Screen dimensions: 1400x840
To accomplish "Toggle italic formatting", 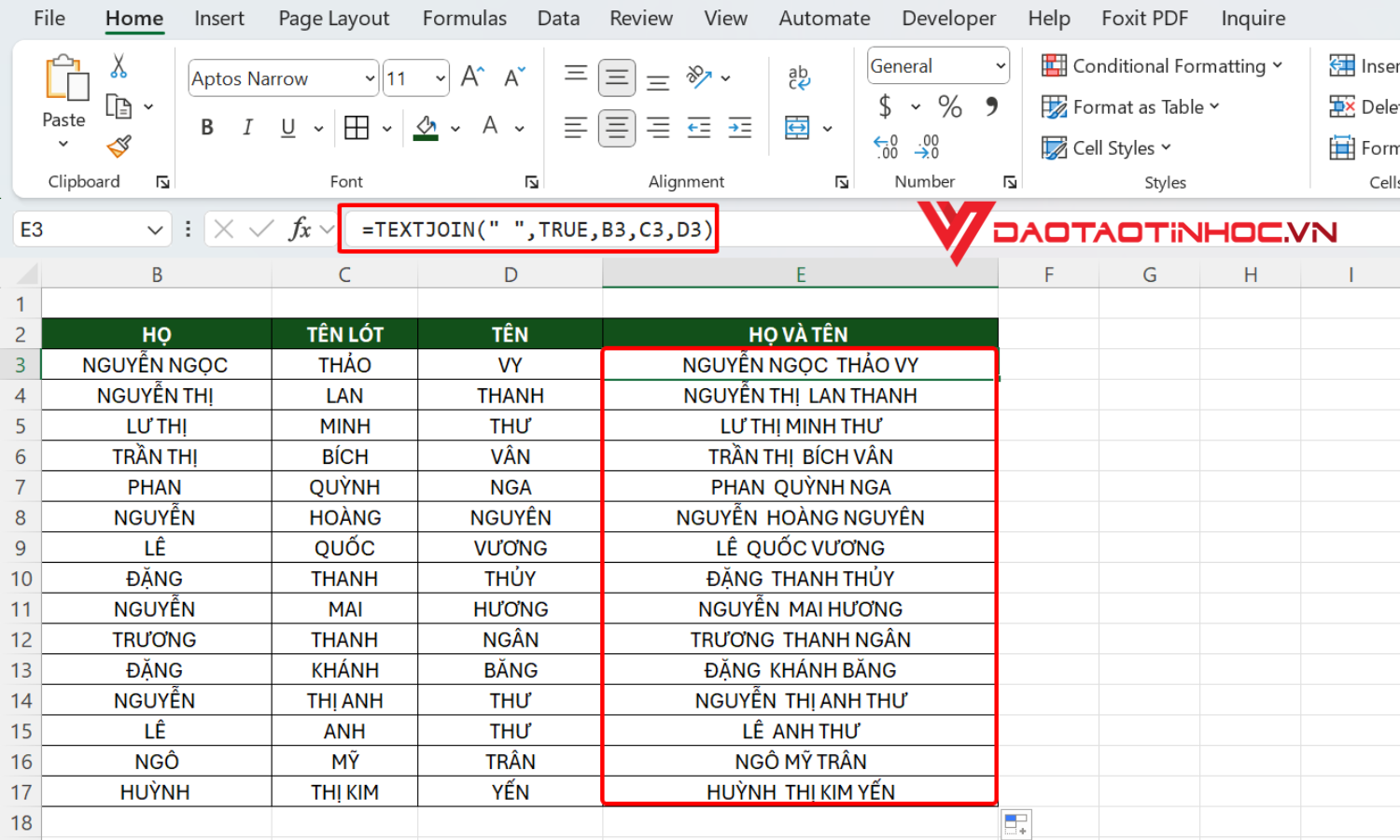I will (x=247, y=128).
